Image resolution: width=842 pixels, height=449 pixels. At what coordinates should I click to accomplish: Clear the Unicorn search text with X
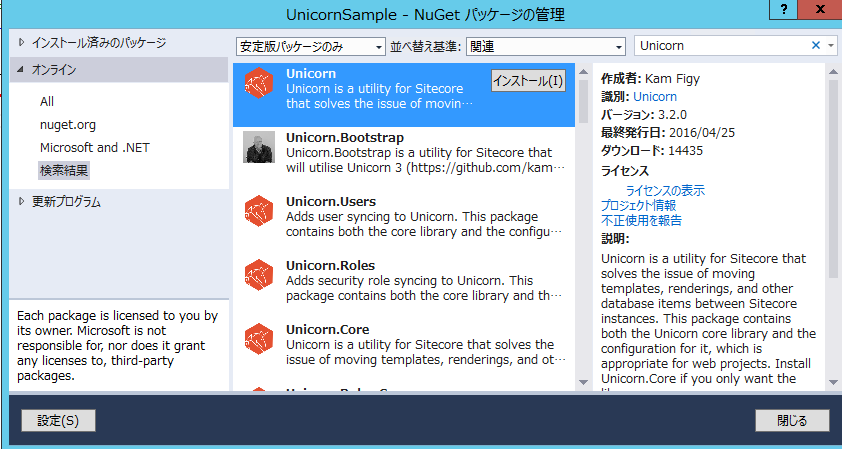click(816, 46)
